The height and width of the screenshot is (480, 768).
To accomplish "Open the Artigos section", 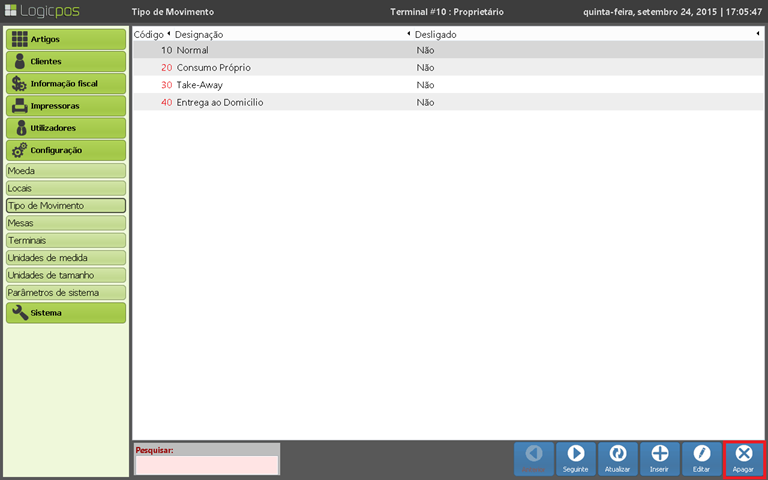I will (66, 40).
